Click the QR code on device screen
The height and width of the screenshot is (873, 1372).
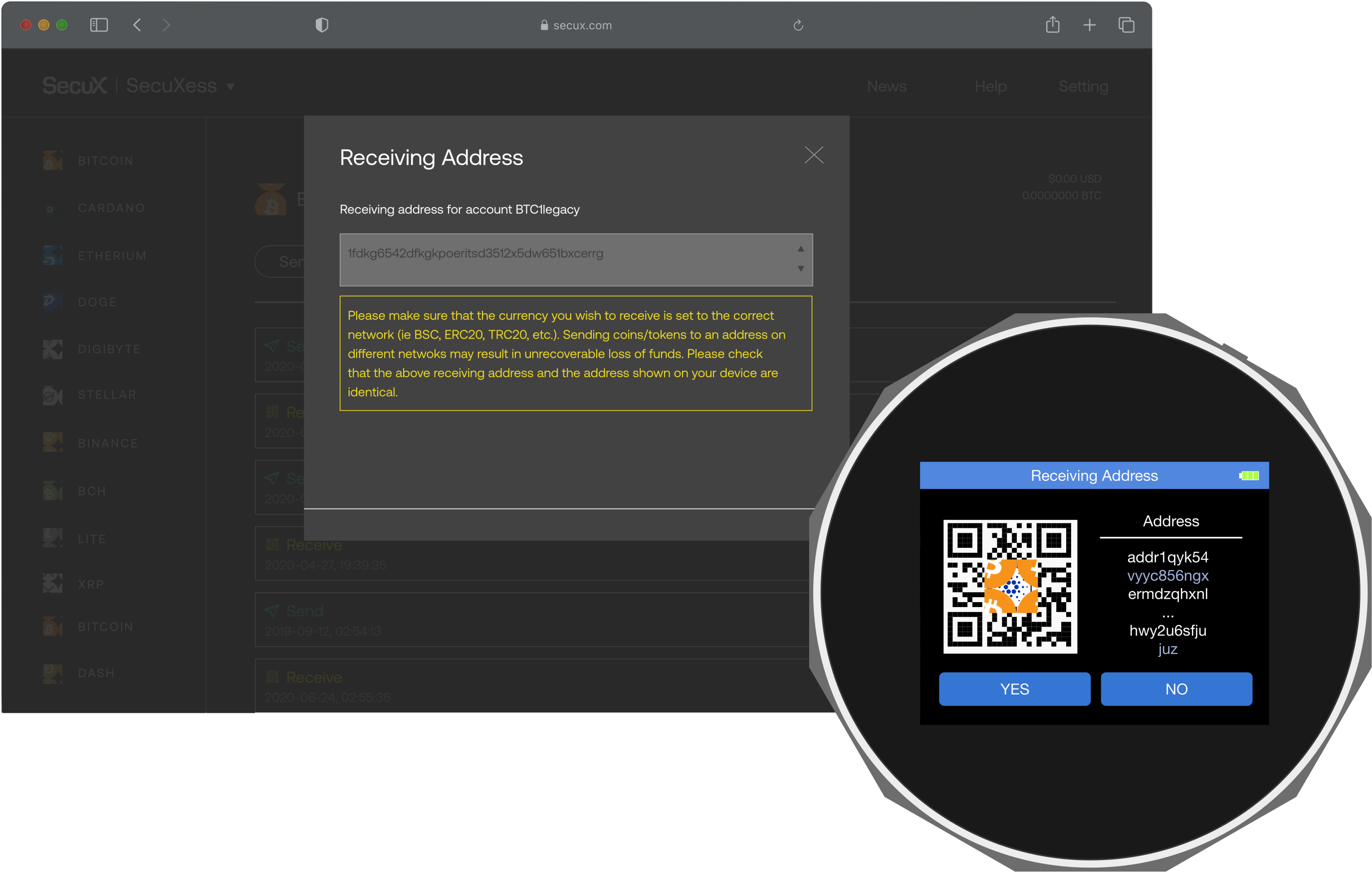(x=1010, y=586)
